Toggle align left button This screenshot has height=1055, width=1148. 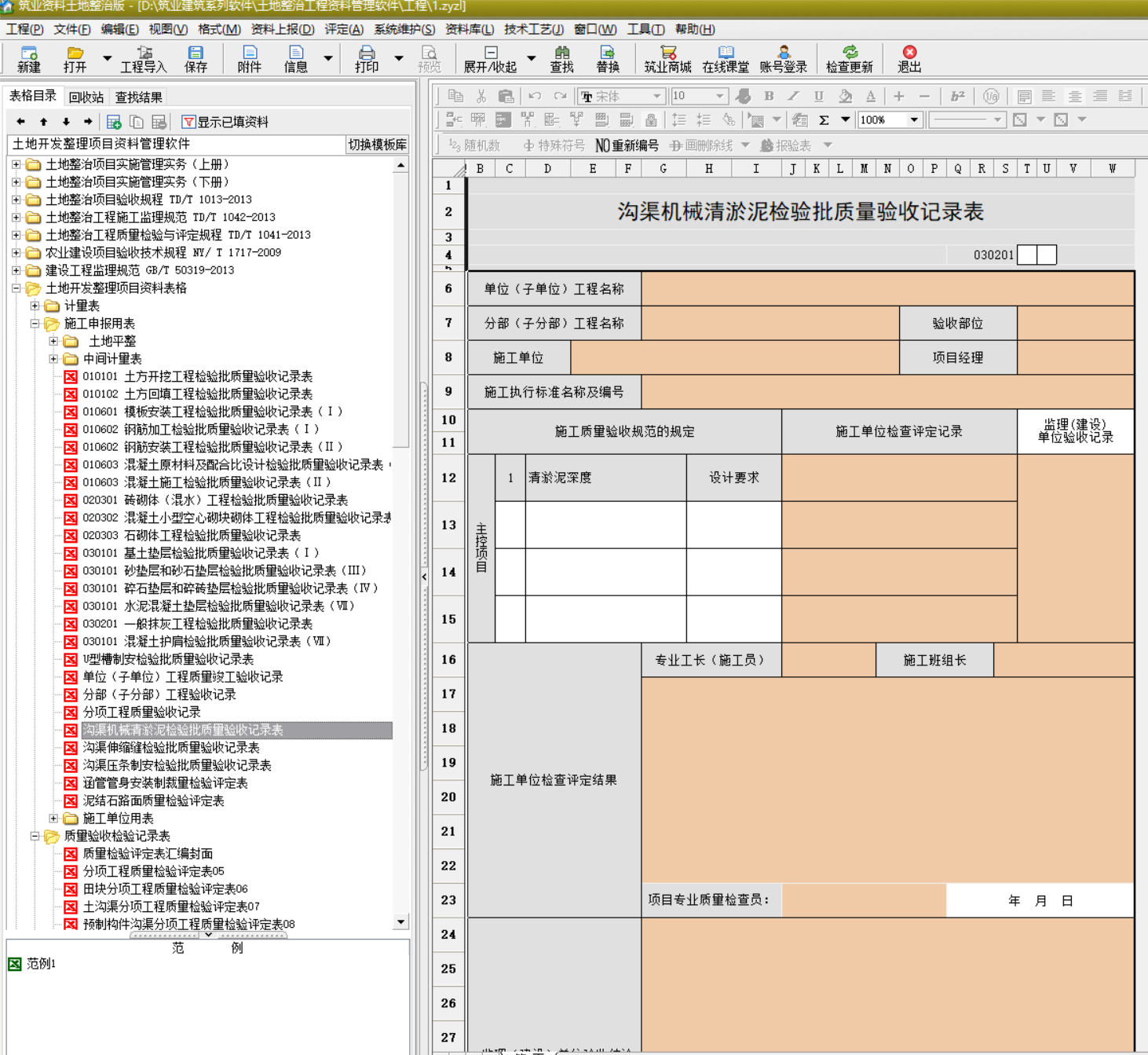(x=1048, y=96)
